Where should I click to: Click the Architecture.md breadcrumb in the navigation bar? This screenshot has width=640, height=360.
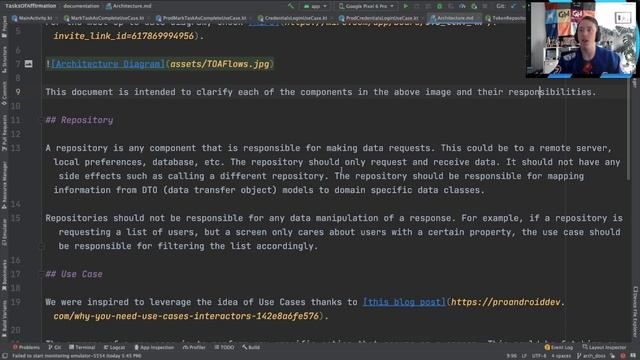pos(129,6)
